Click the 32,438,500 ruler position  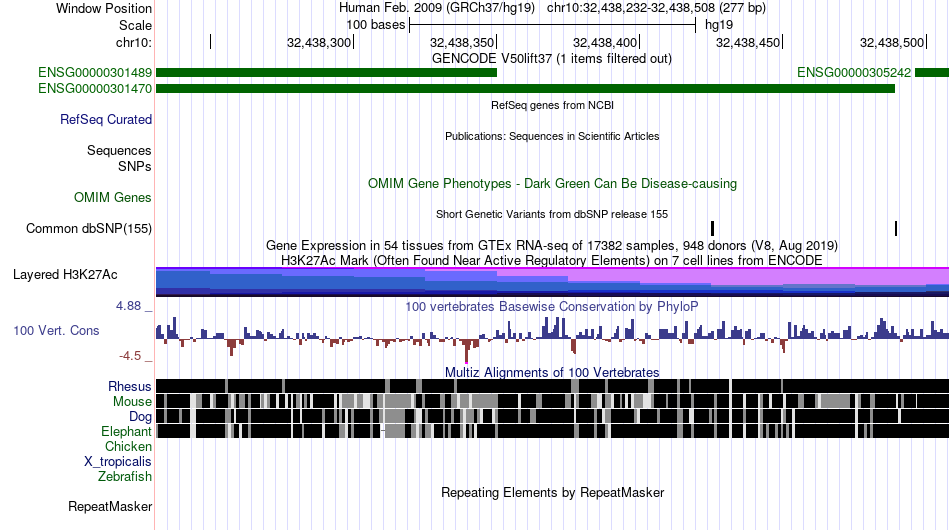pos(892,42)
